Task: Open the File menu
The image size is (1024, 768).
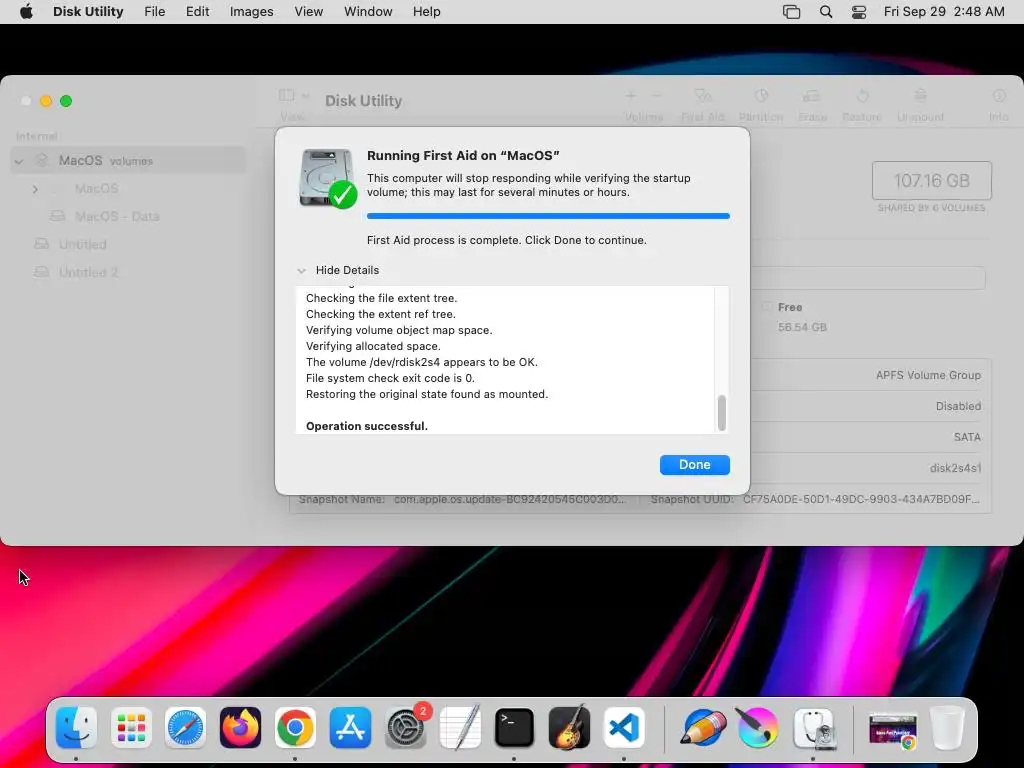Action: pyautogui.click(x=155, y=12)
